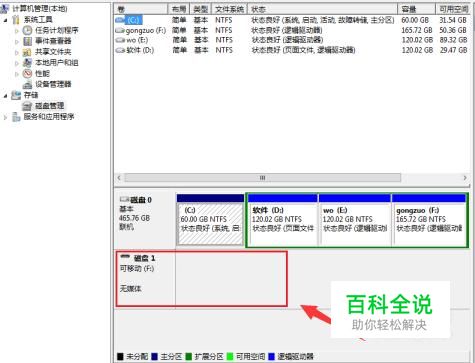Image resolution: width=475 pixels, height=363 pixels.
Task: Click the 共享文件夹 icon
Action: point(27,52)
